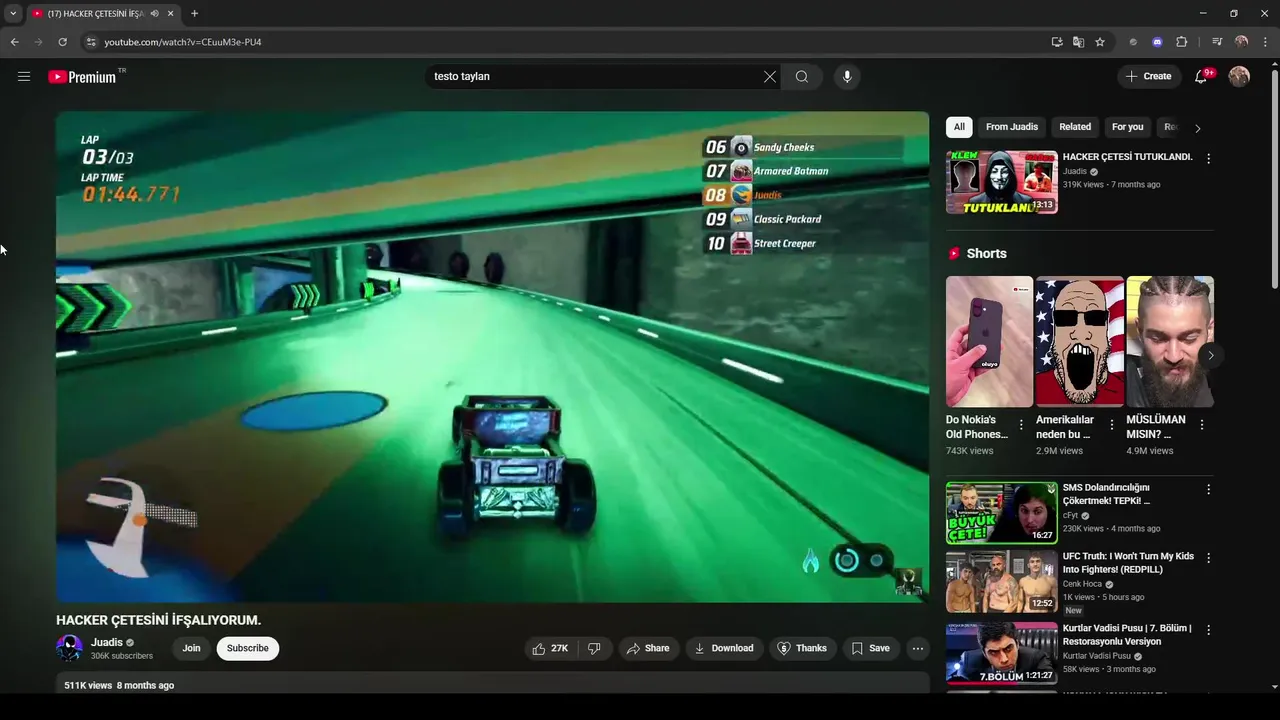Image resolution: width=1280 pixels, height=720 pixels.
Task: Save video to playlist
Action: tap(871, 648)
